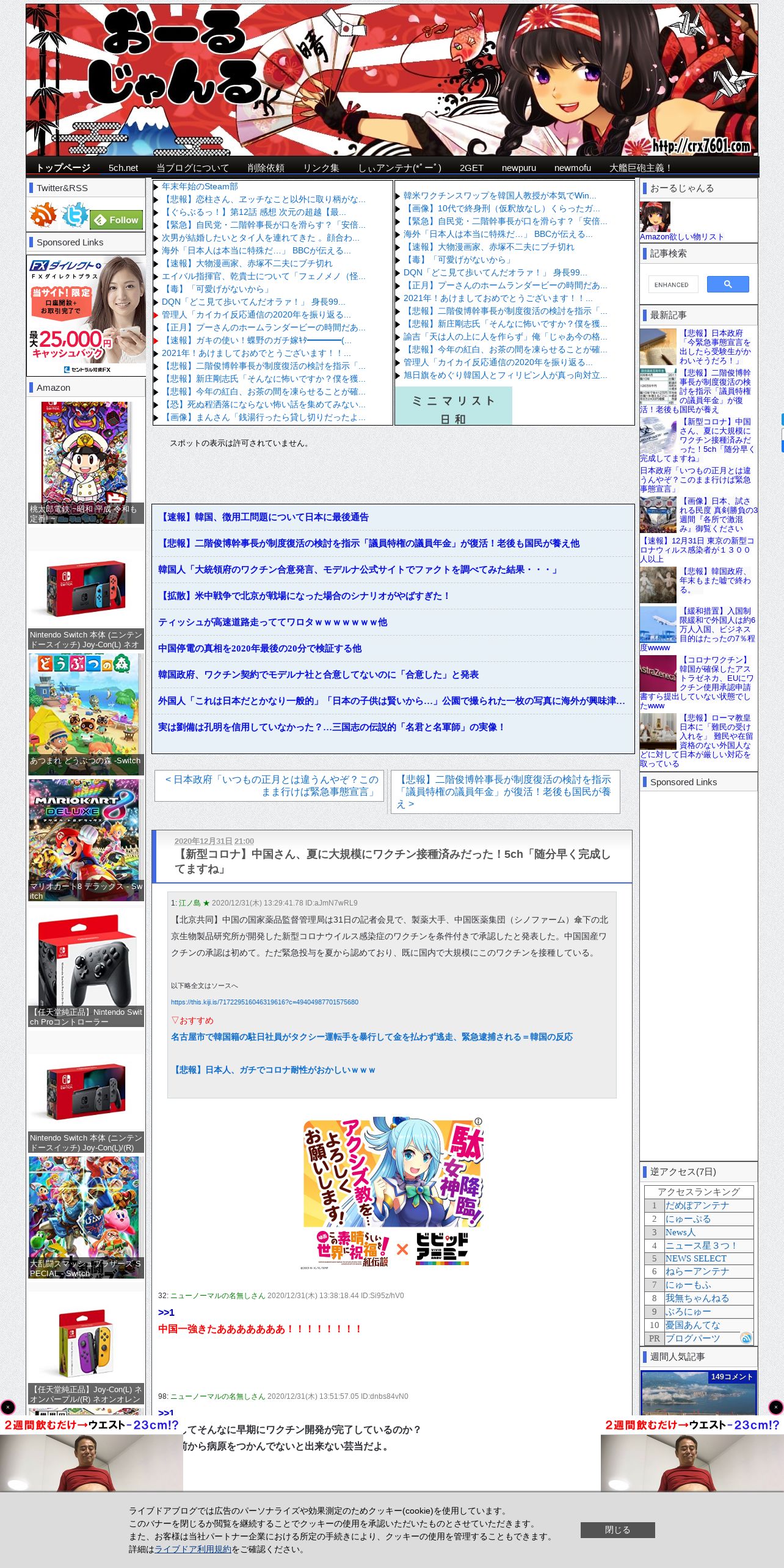Open にゅーぷる ranking link
Image resolution: width=784 pixels, height=1568 pixels.
(688, 1219)
